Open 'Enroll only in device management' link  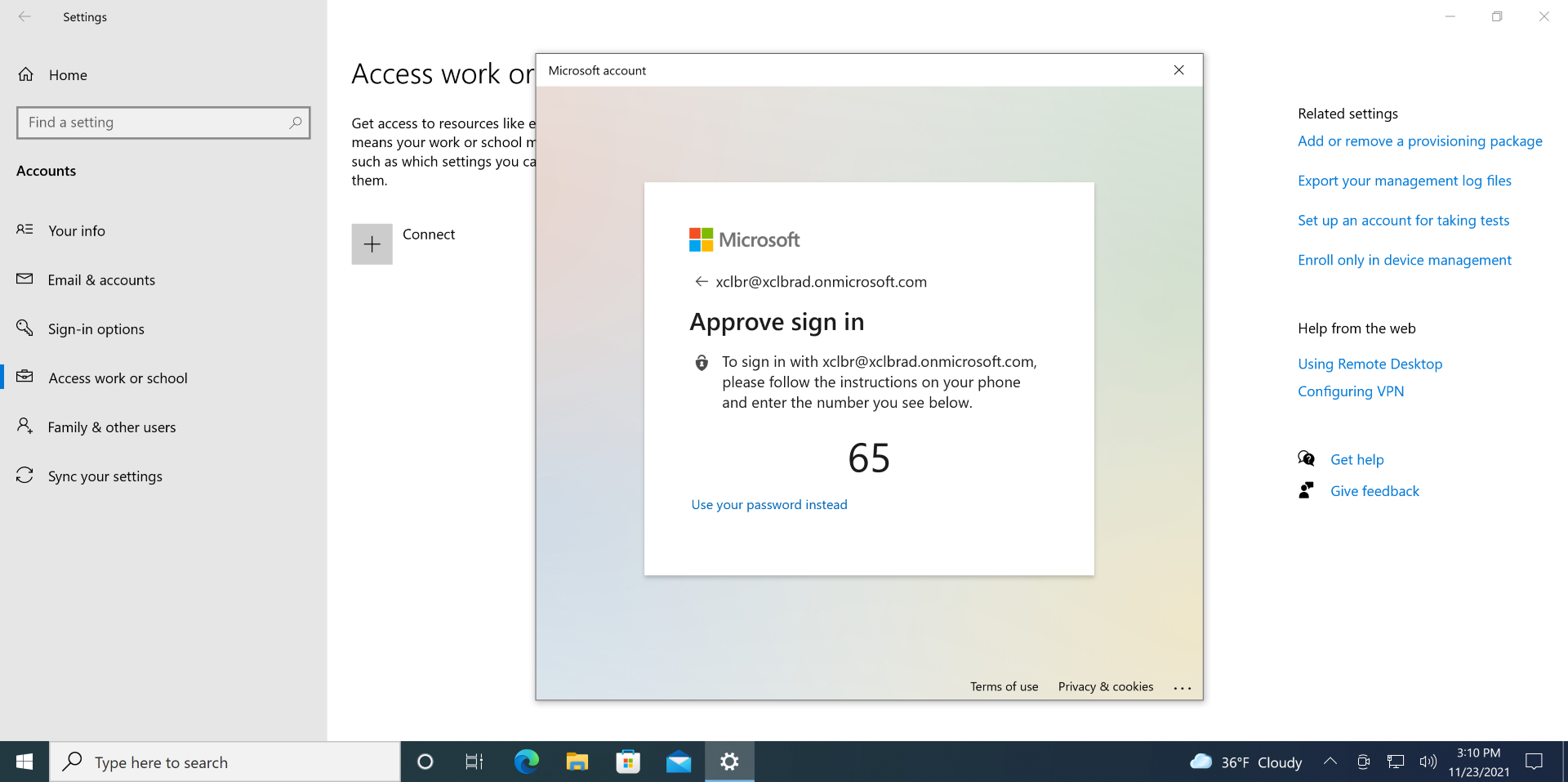click(x=1405, y=260)
